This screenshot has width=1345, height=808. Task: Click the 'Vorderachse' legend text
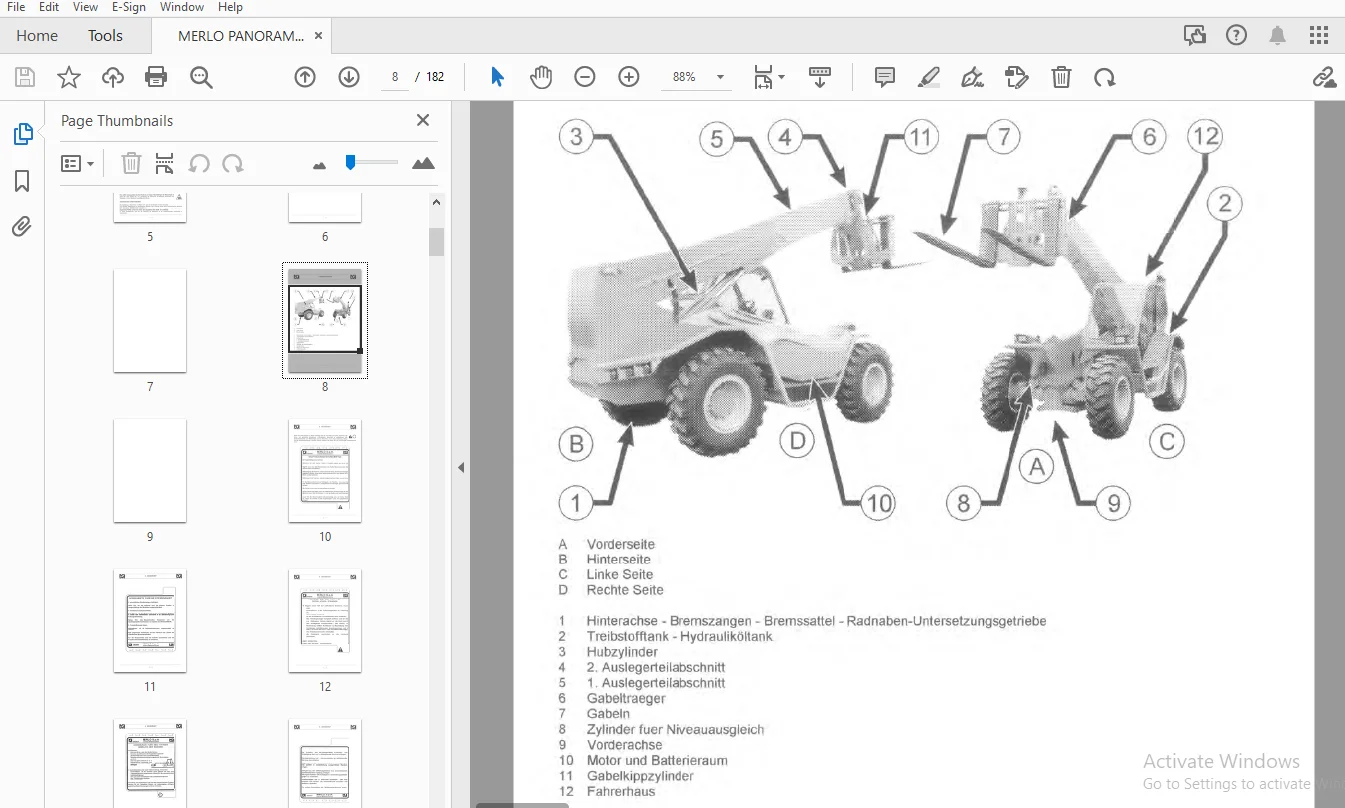click(x=624, y=745)
